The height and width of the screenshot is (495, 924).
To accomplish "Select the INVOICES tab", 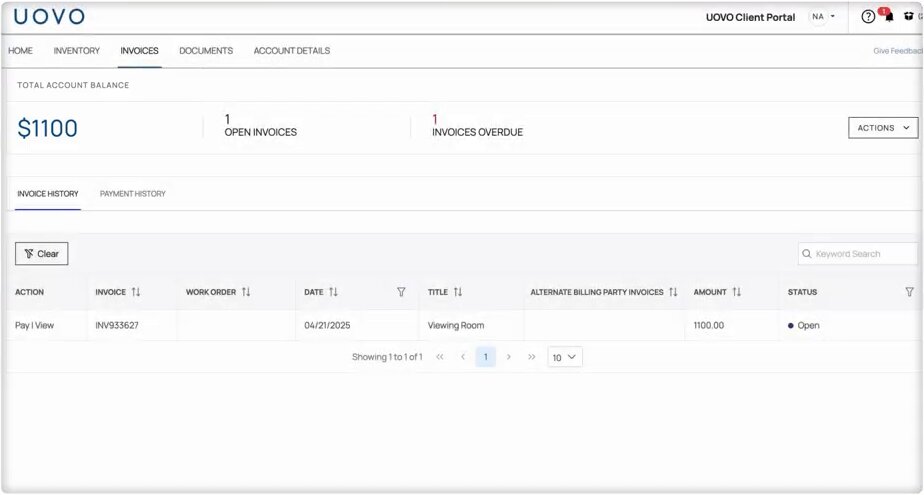I will [x=140, y=51].
